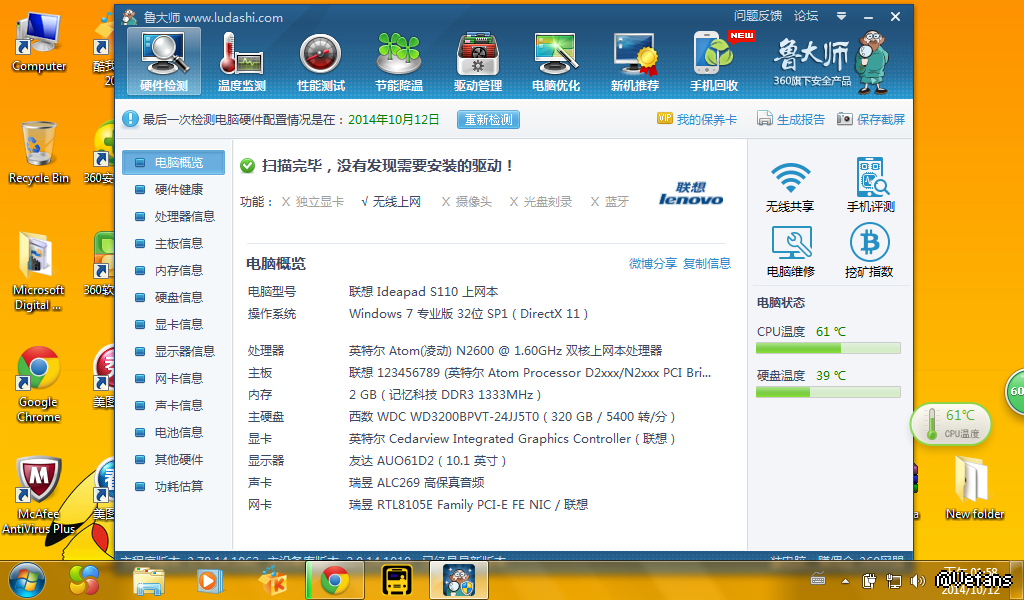
Task: Click the 复制信息 copy info link
Action: click(706, 264)
